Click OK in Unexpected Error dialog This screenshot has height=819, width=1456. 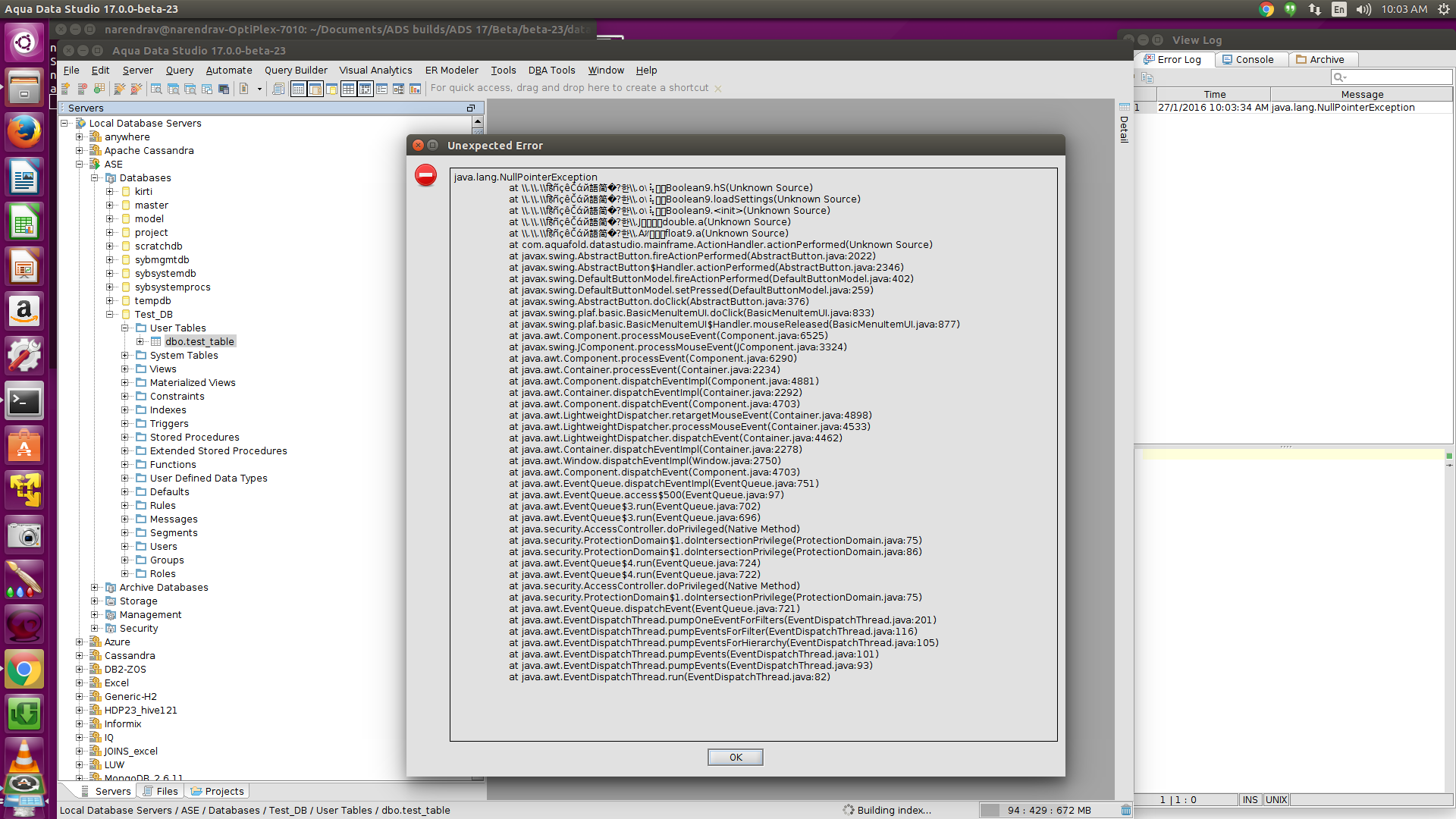pos(735,757)
